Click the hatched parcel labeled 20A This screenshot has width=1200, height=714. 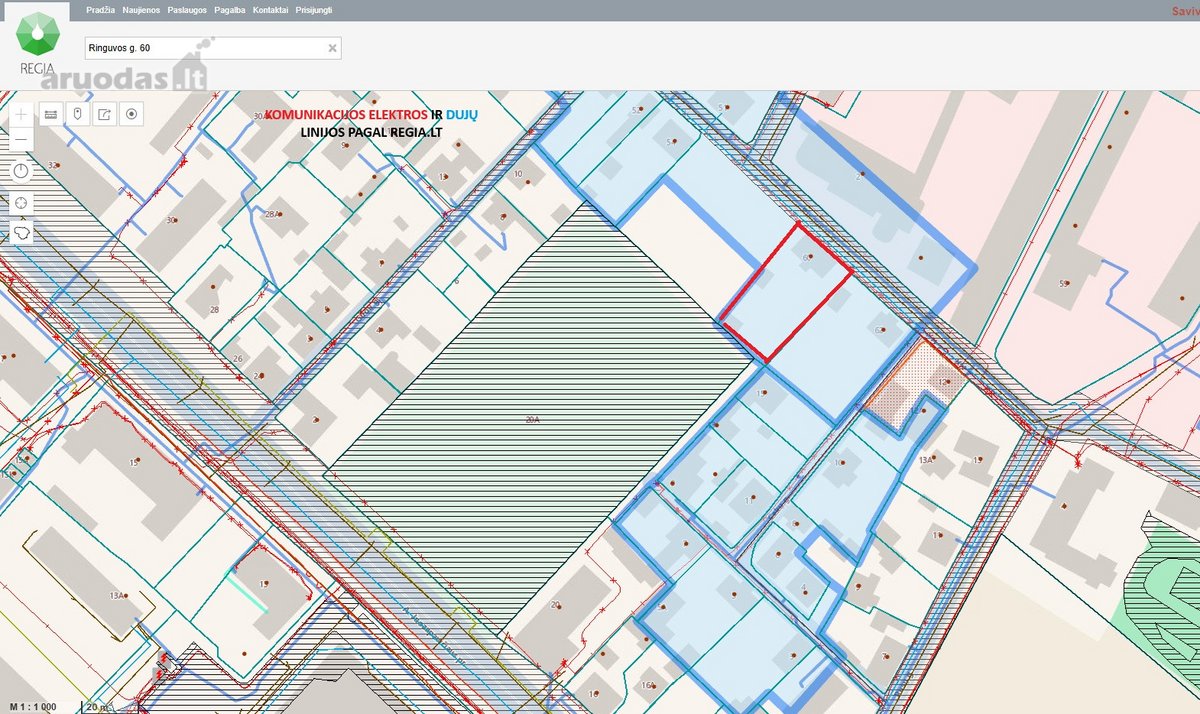coord(540,420)
